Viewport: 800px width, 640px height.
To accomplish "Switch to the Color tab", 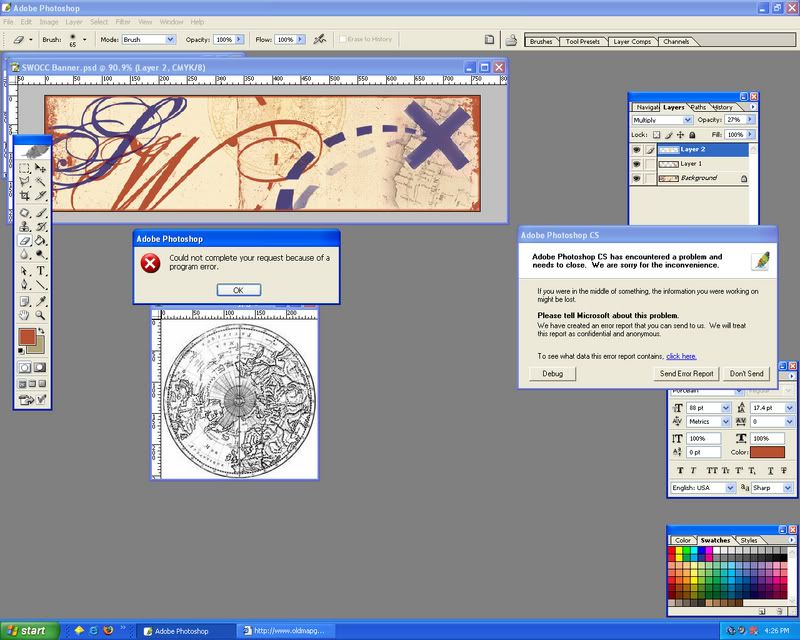I will (683, 540).
